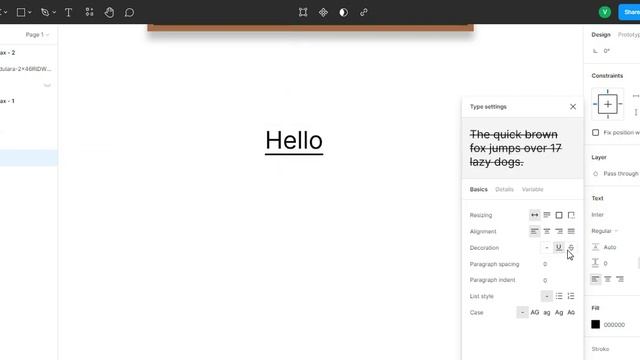Image resolution: width=640 pixels, height=360 pixels.
Task: Edit the Auto line height field
Action: pos(610,247)
